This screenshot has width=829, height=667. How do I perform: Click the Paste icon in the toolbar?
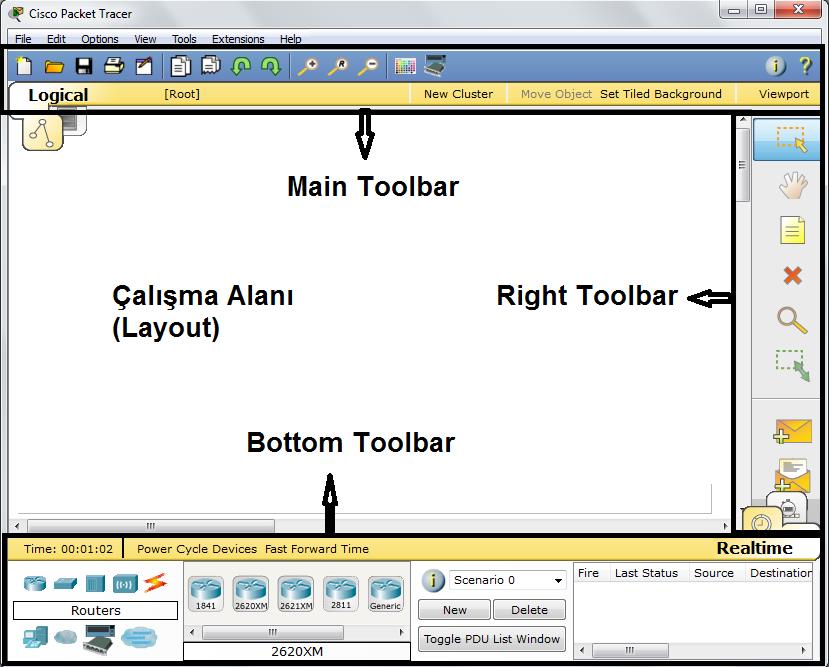coord(211,66)
